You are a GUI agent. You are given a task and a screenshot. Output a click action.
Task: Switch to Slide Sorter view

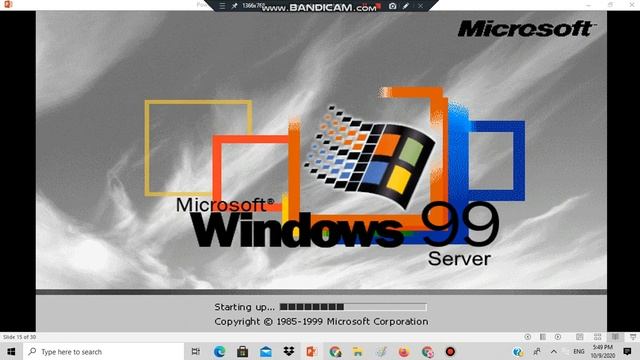(598, 337)
